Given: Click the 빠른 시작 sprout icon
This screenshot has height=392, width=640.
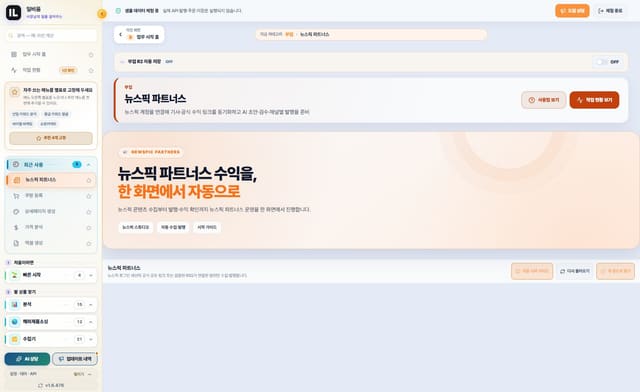Looking at the screenshot, I should pyautogui.click(x=15, y=275).
